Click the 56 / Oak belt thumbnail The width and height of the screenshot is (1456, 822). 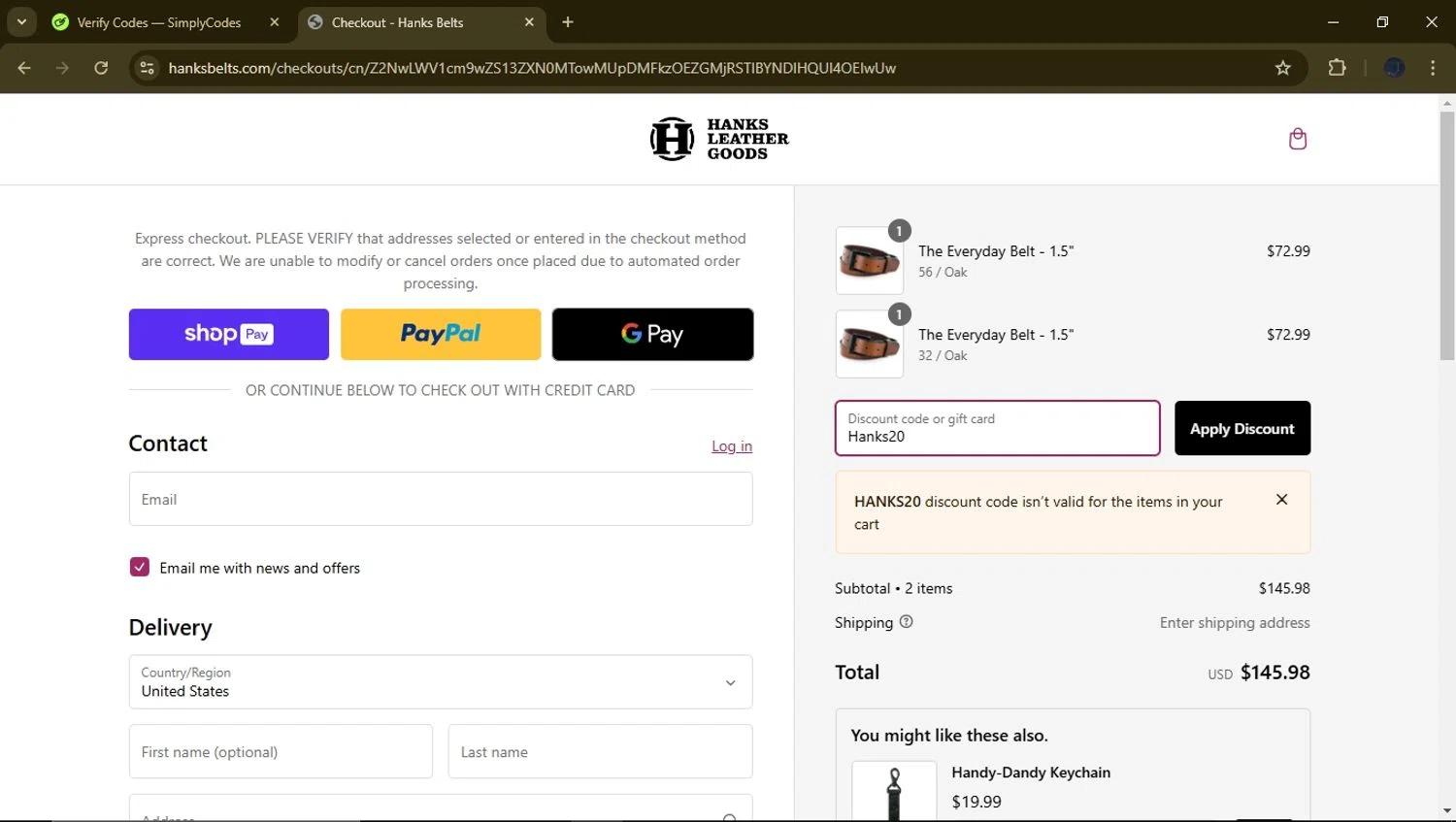[870, 261]
